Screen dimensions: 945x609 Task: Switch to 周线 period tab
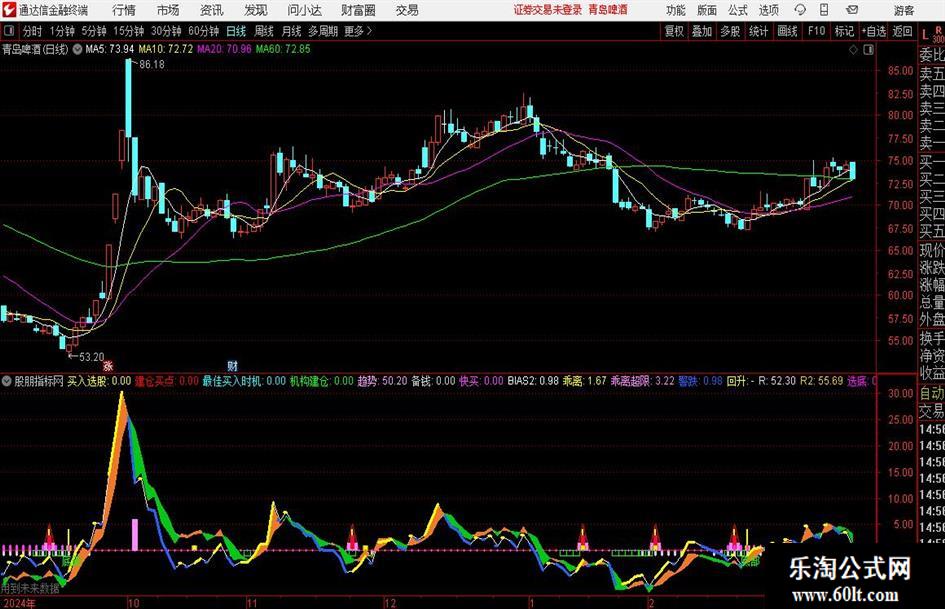264,31
